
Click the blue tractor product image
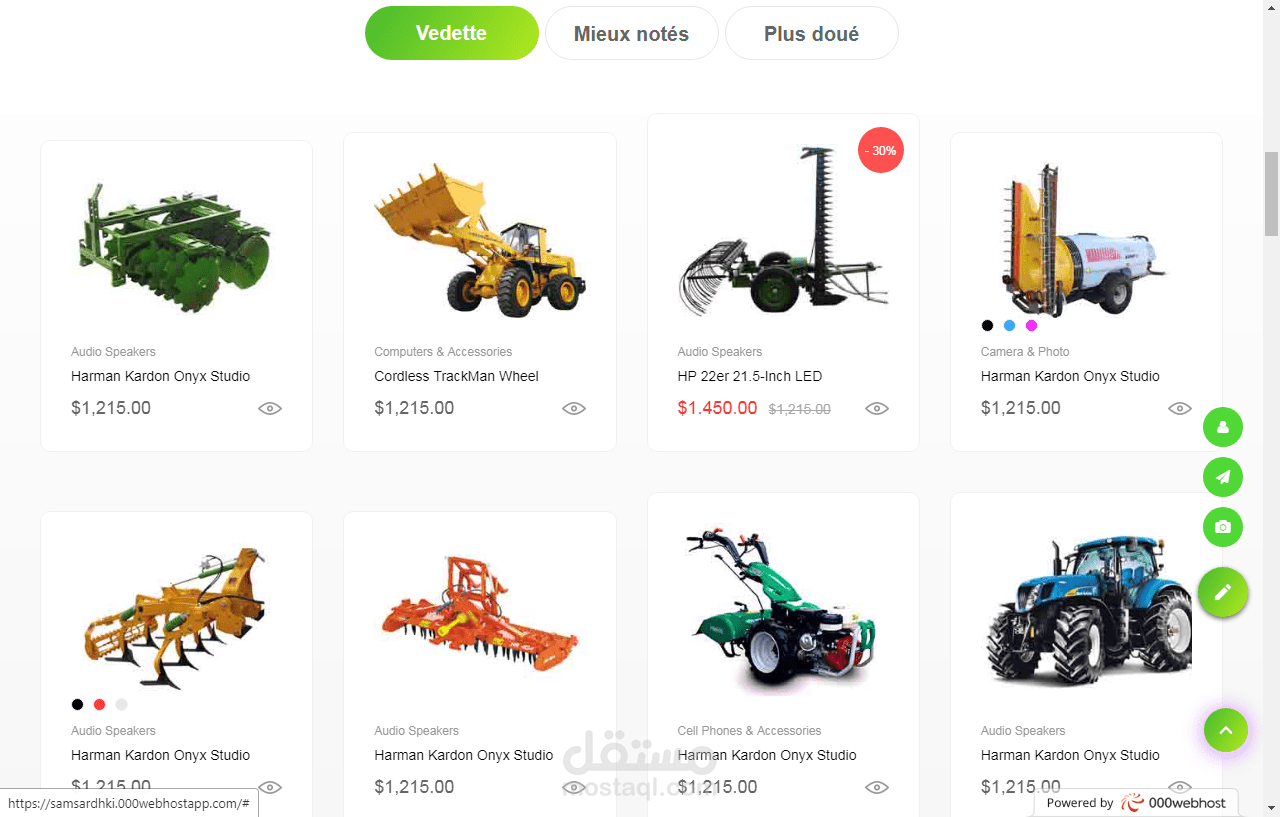(x=1086, y=610)
